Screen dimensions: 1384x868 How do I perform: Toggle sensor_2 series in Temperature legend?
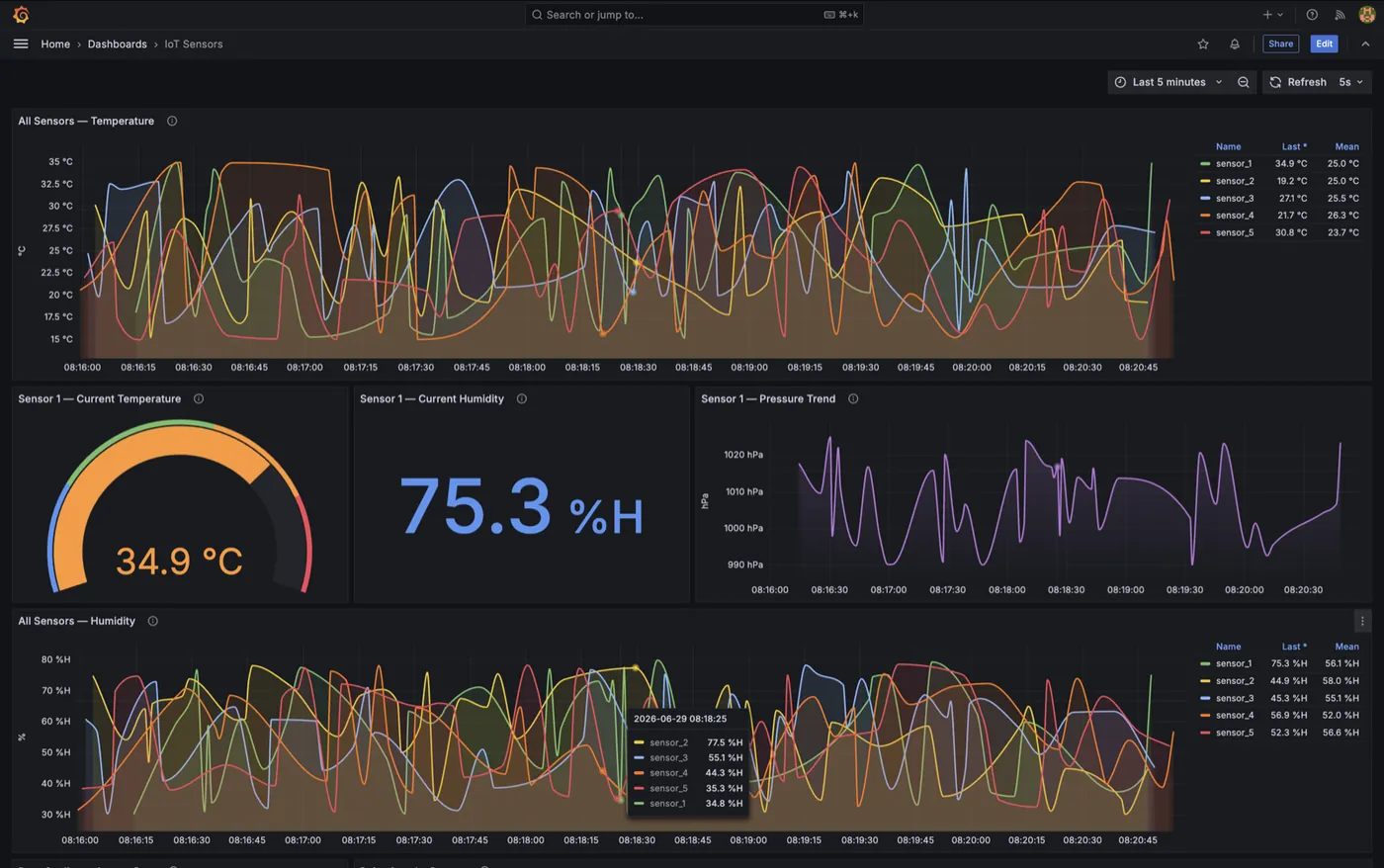pyautogui.click(x=1235, y=181)
